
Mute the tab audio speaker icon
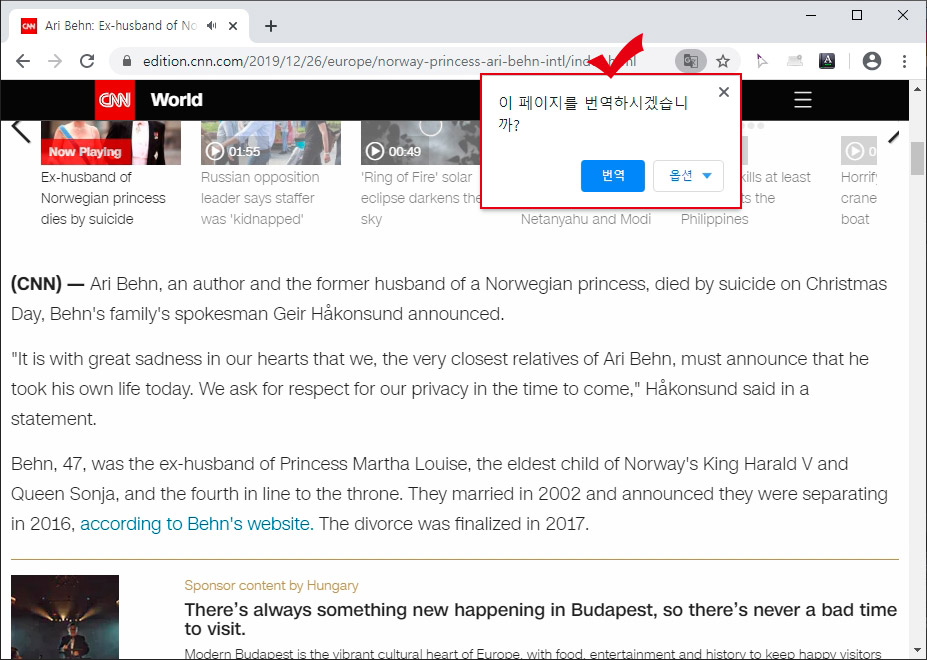[212, 25]
